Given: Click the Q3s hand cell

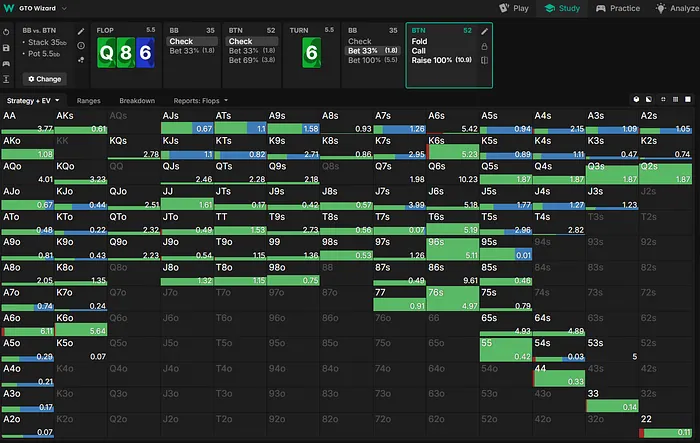Looking at the screenshot, I should coord(612,172).
